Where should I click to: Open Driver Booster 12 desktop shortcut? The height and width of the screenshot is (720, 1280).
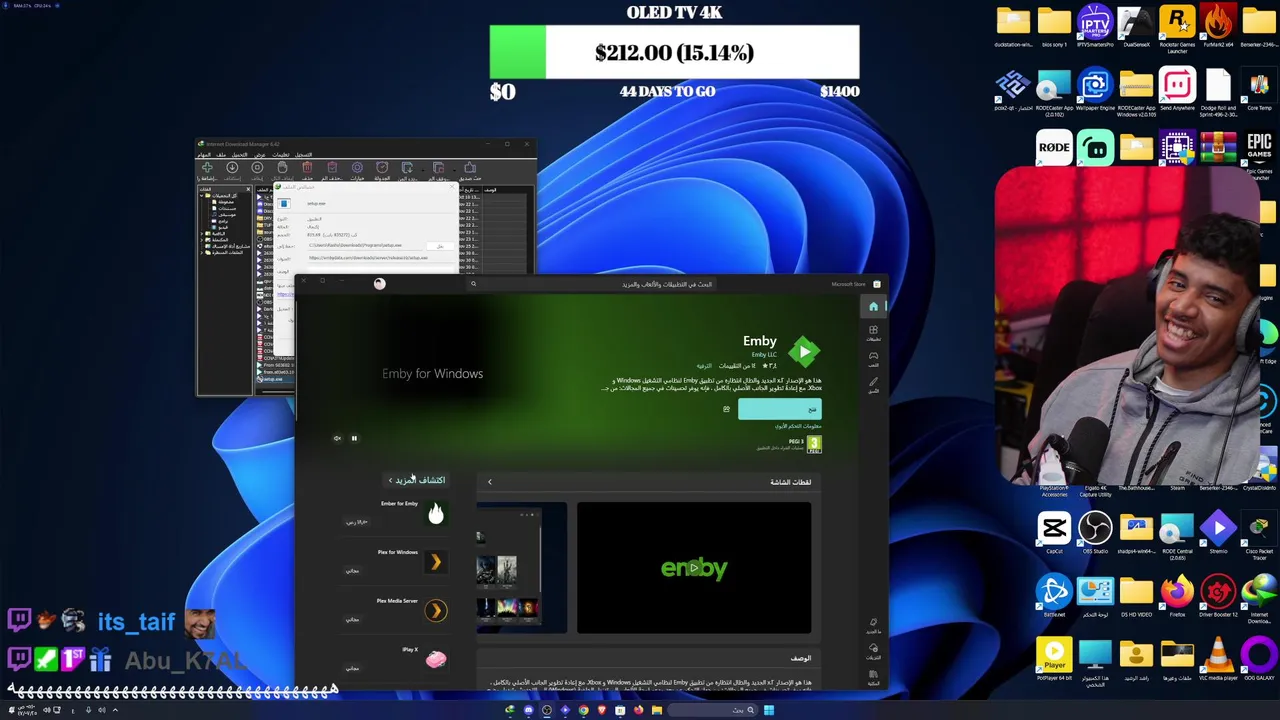click(x=1218, y=596)
